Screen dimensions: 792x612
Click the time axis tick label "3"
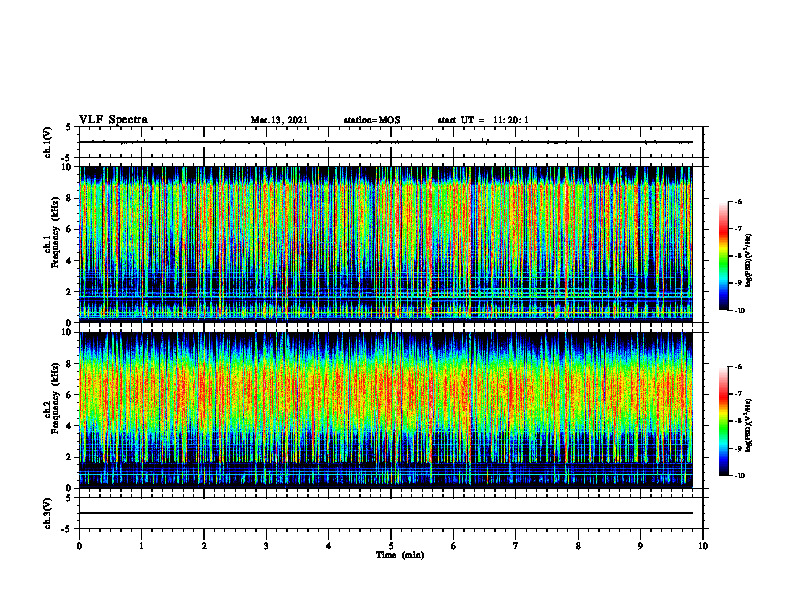(266, 546)
